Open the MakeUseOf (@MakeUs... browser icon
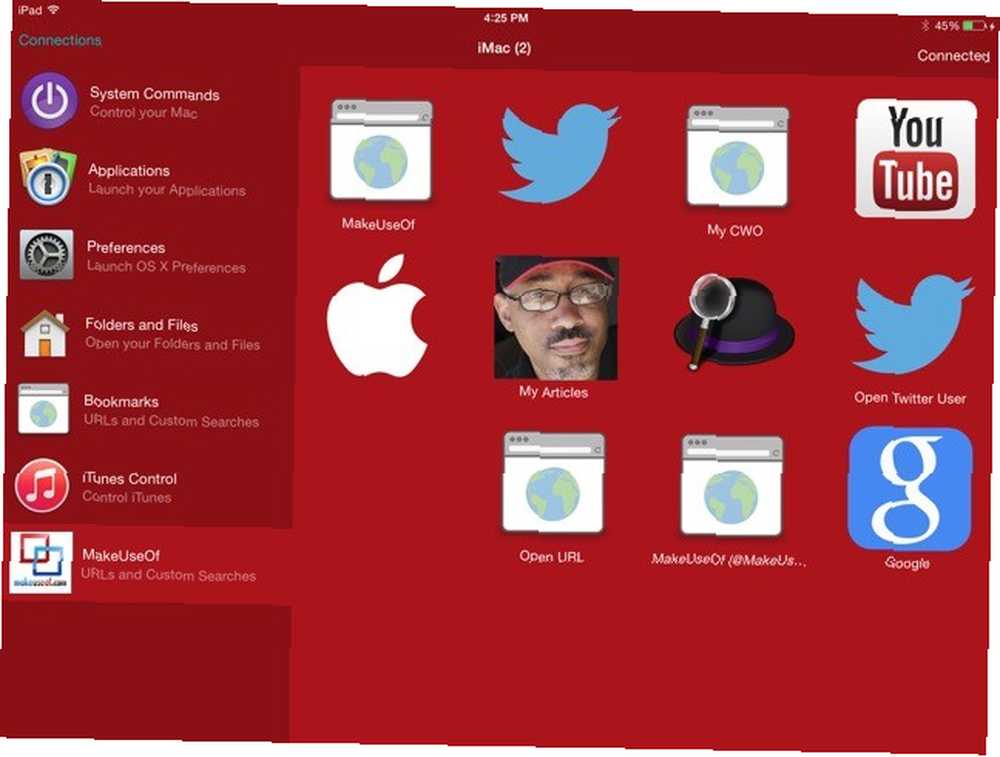 pyautogui.click(x=732, y=486)
